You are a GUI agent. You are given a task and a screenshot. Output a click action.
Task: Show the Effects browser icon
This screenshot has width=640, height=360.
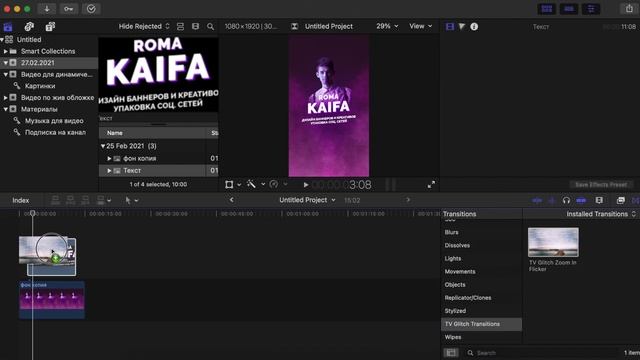621,200
